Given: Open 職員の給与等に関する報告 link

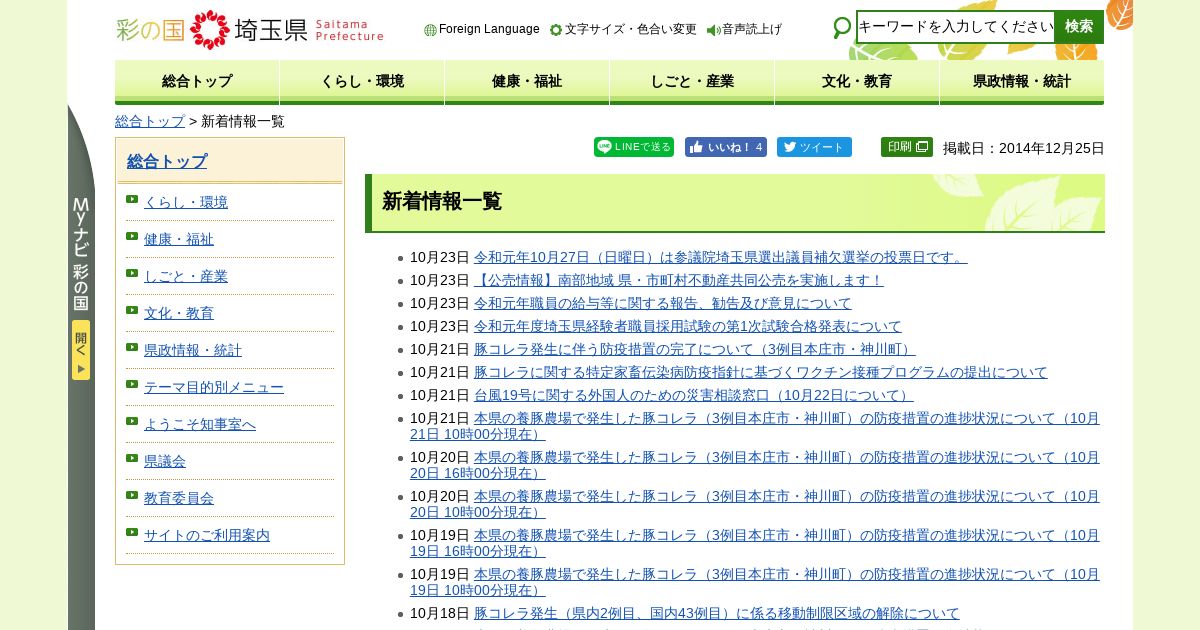Looking at the screenshot, I should point(663,303).
